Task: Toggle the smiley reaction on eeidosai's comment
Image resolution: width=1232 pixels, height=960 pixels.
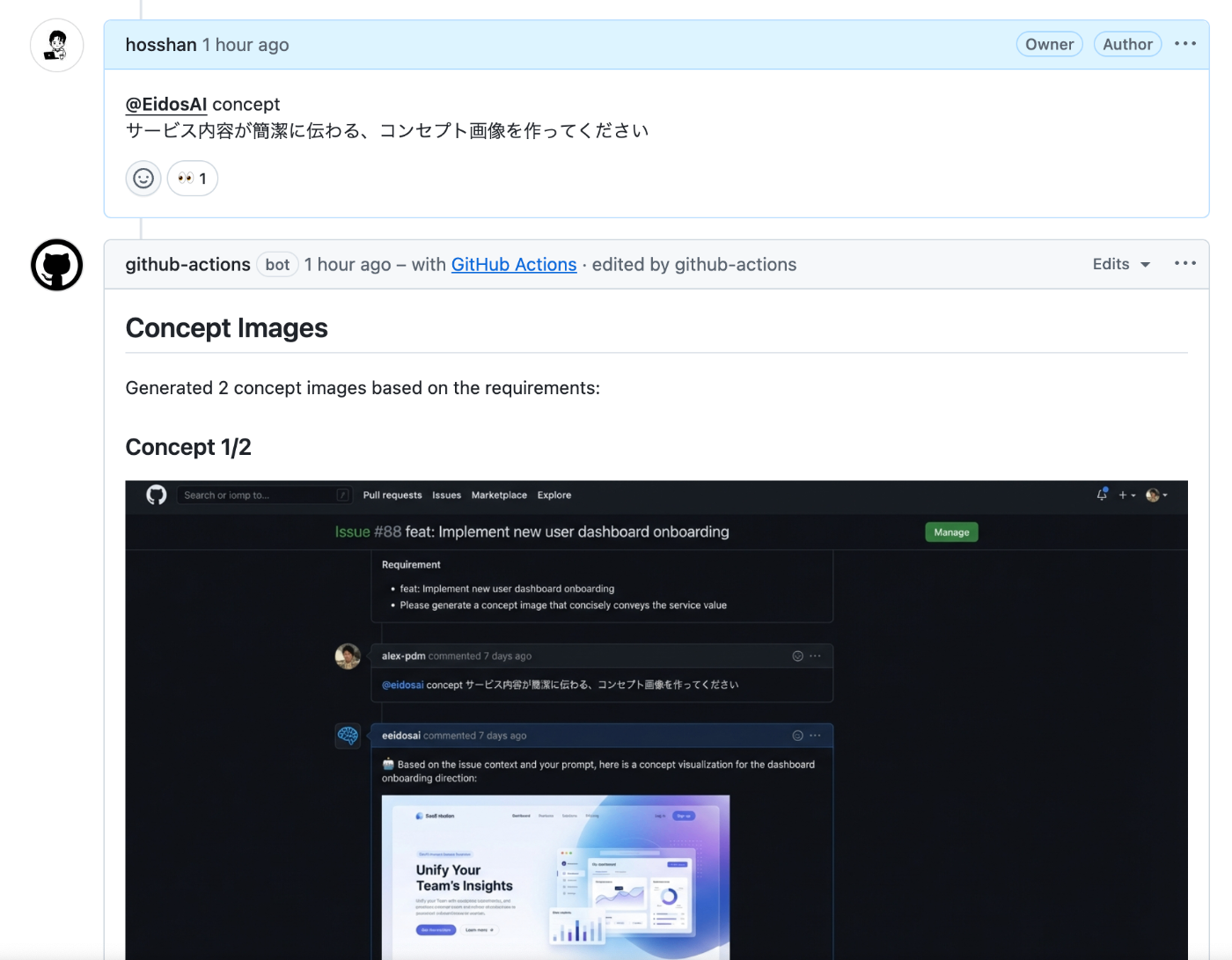Action: pos(795,735)
